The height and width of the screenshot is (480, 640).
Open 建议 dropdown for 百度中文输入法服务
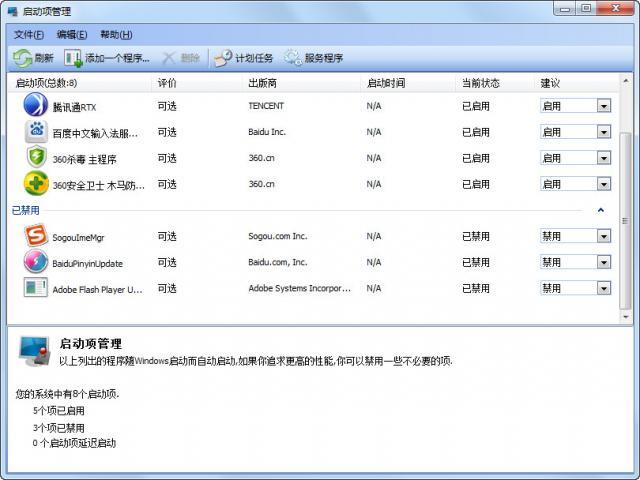[604, 132]
